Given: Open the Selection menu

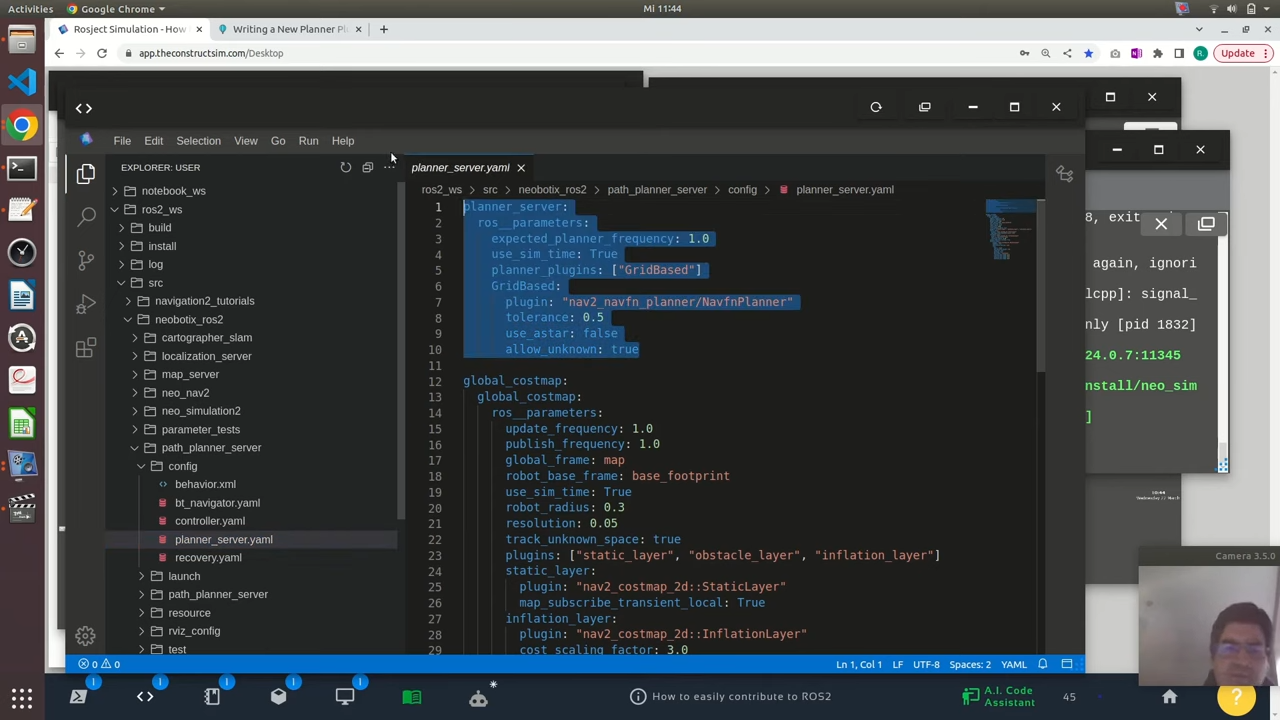Looking at the screenshot, I should click(198, 141).
